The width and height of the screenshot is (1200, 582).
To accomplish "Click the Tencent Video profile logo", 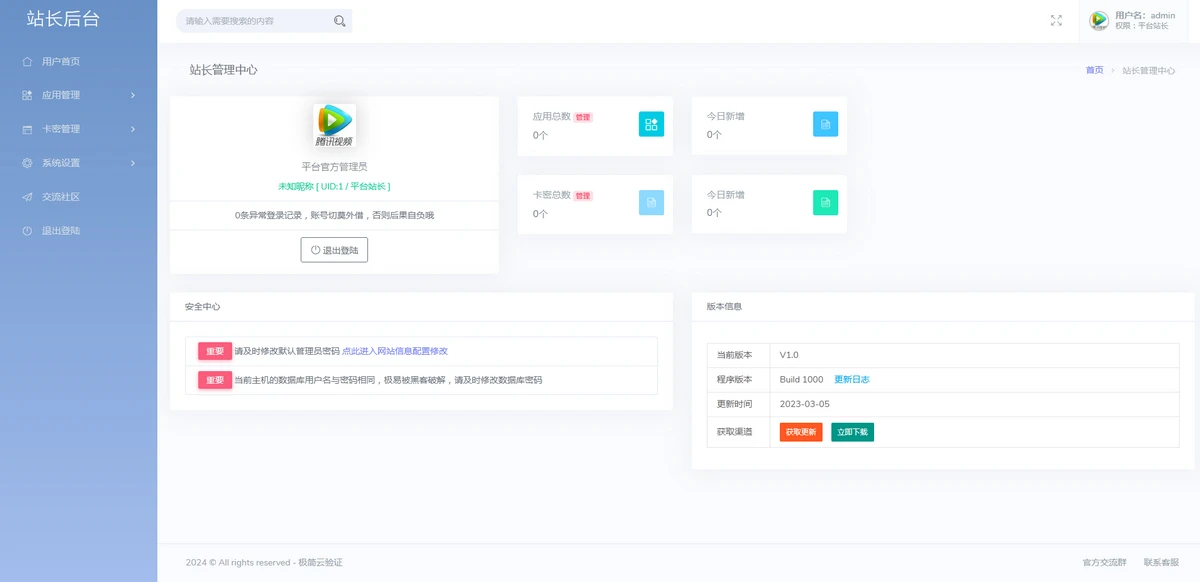I will click(334, 126).
